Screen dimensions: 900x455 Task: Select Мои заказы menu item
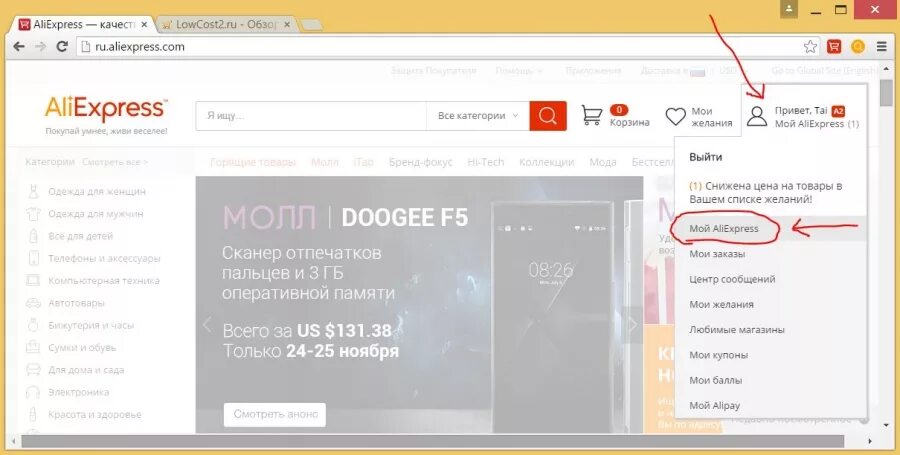pos(717,254)
